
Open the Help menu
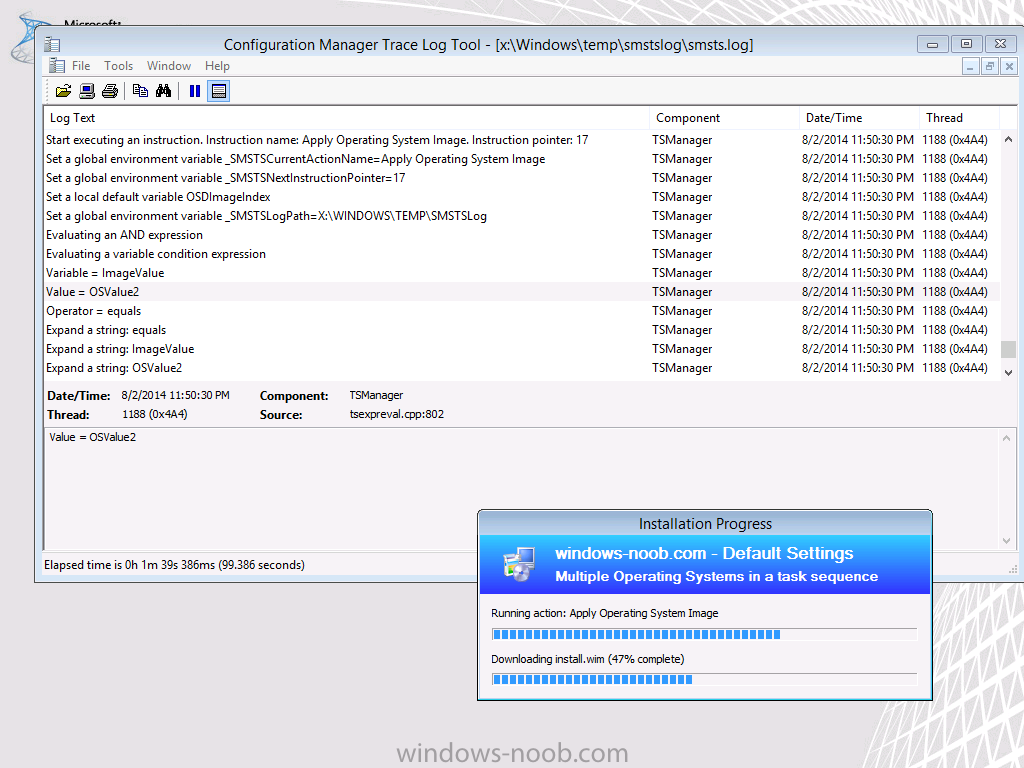(x=217, y=66)
